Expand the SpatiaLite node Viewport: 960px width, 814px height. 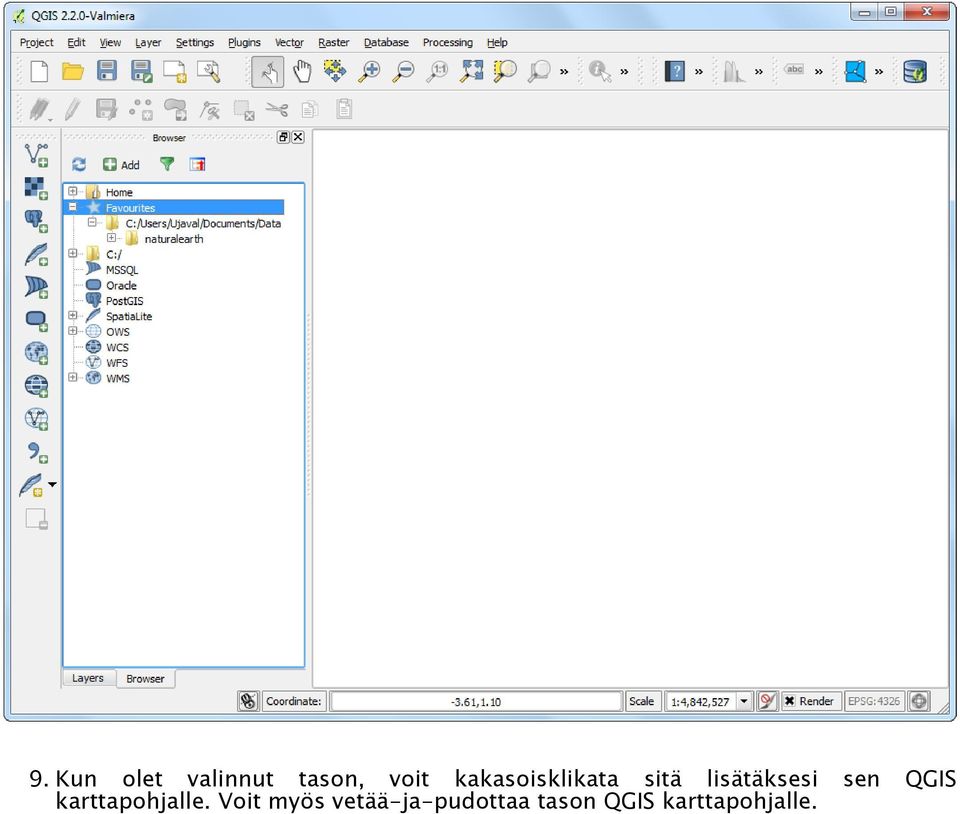click(72, 315)
